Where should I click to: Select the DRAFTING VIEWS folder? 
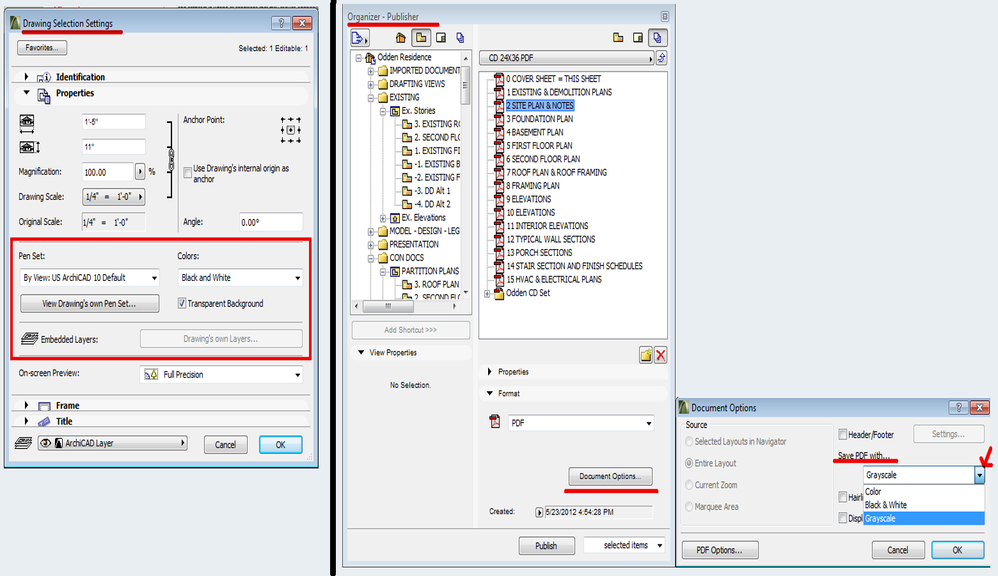pyautogui.click(x=417, y=84)
